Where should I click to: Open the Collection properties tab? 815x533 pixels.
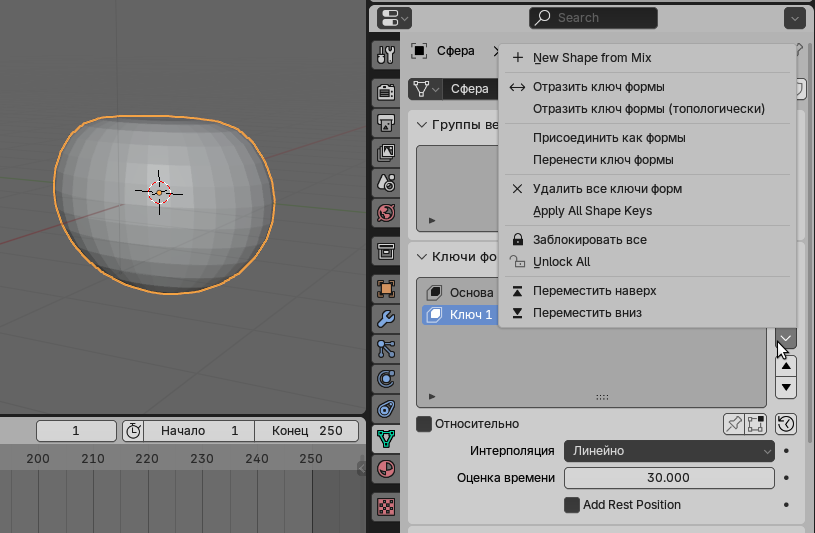[x=386, y=251]
